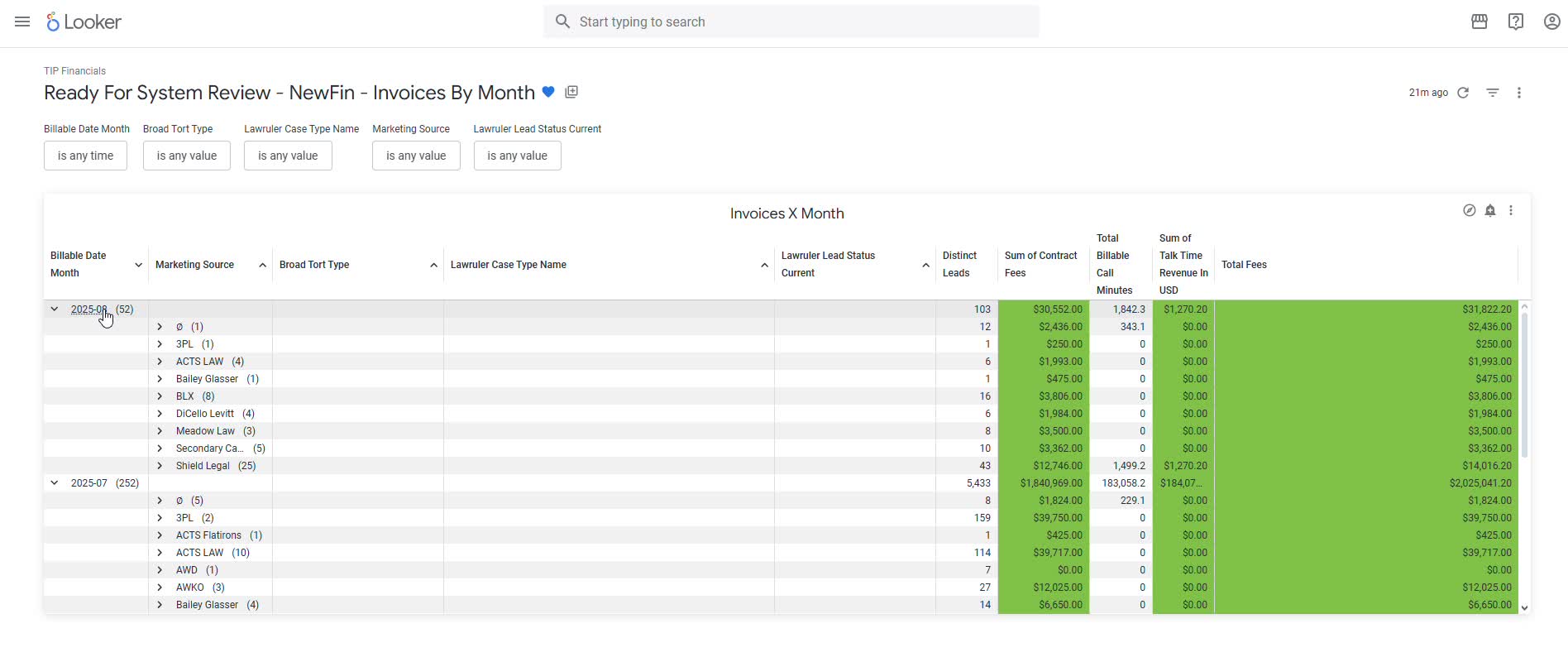
Task: Collapse the 2025-07 month group
Action: pyautogui.click(x=55, y=483)
